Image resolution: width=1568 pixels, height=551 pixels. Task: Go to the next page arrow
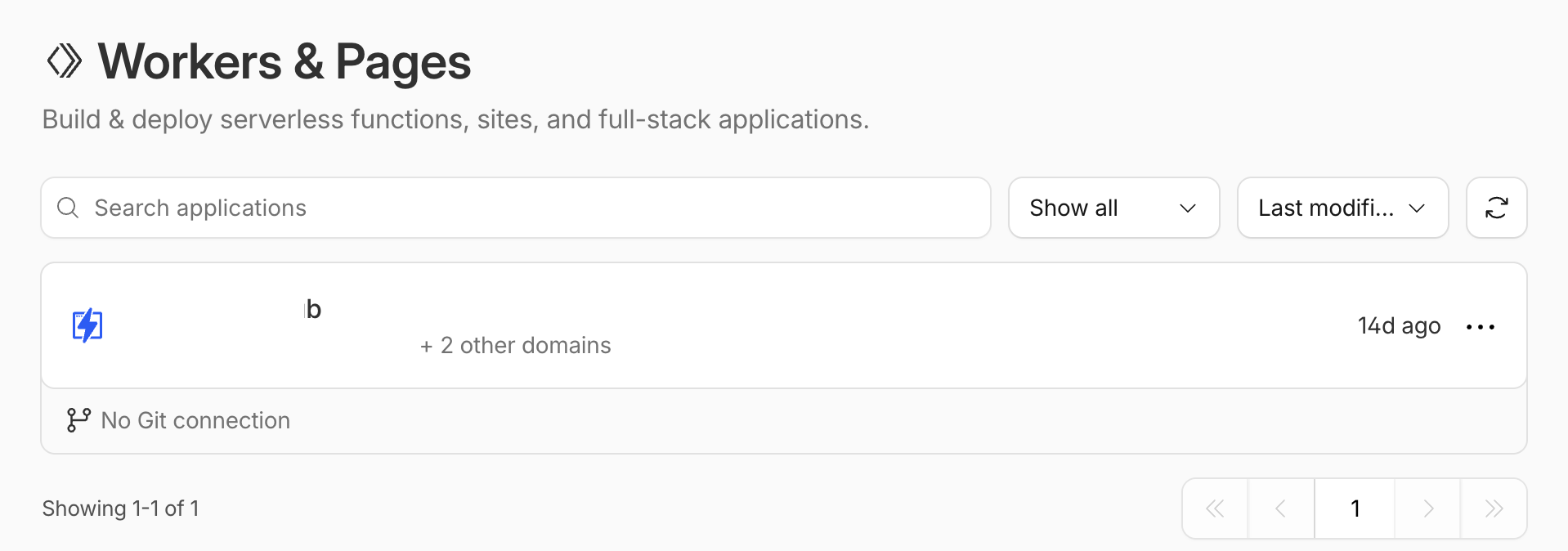pos(1428,508)
